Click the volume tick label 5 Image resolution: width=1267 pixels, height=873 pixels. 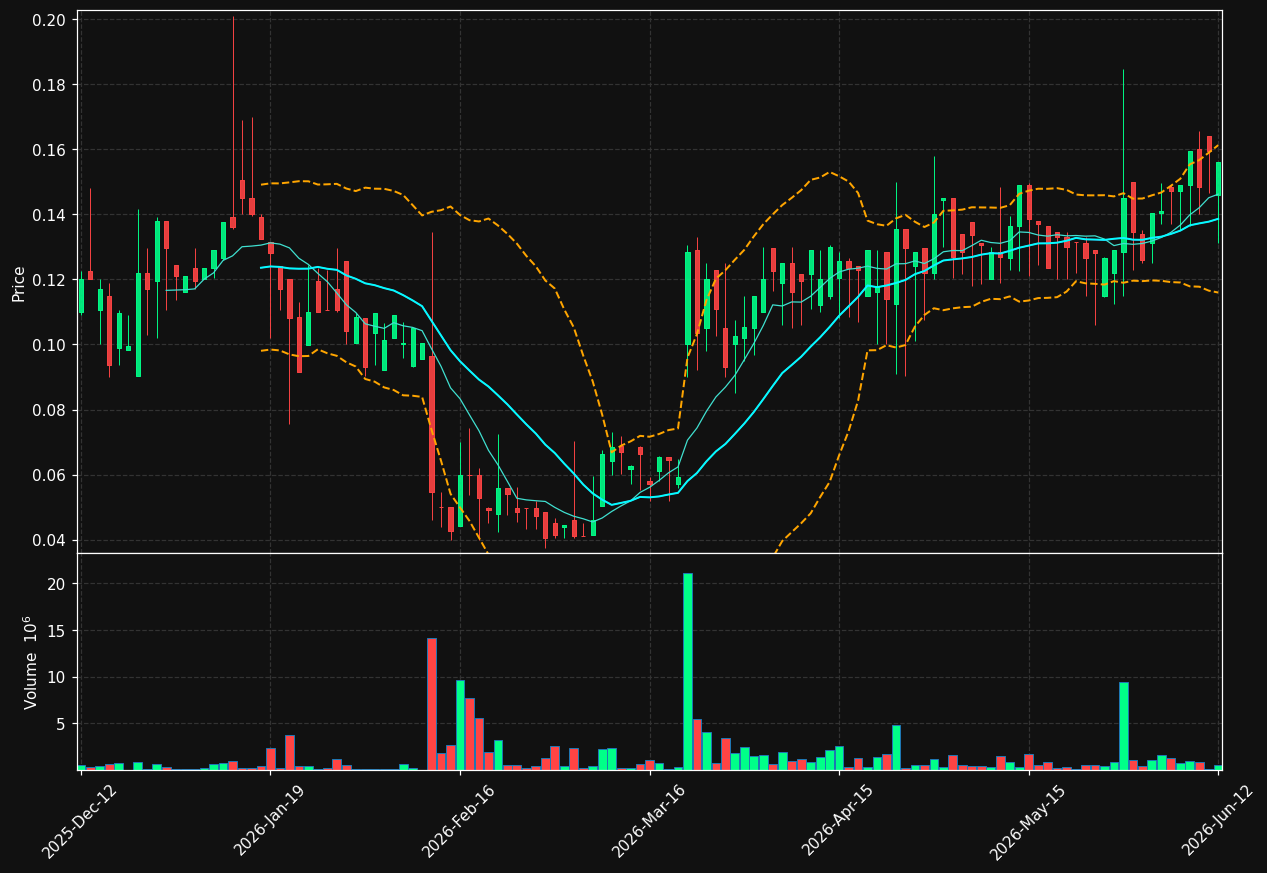(61, 723)
